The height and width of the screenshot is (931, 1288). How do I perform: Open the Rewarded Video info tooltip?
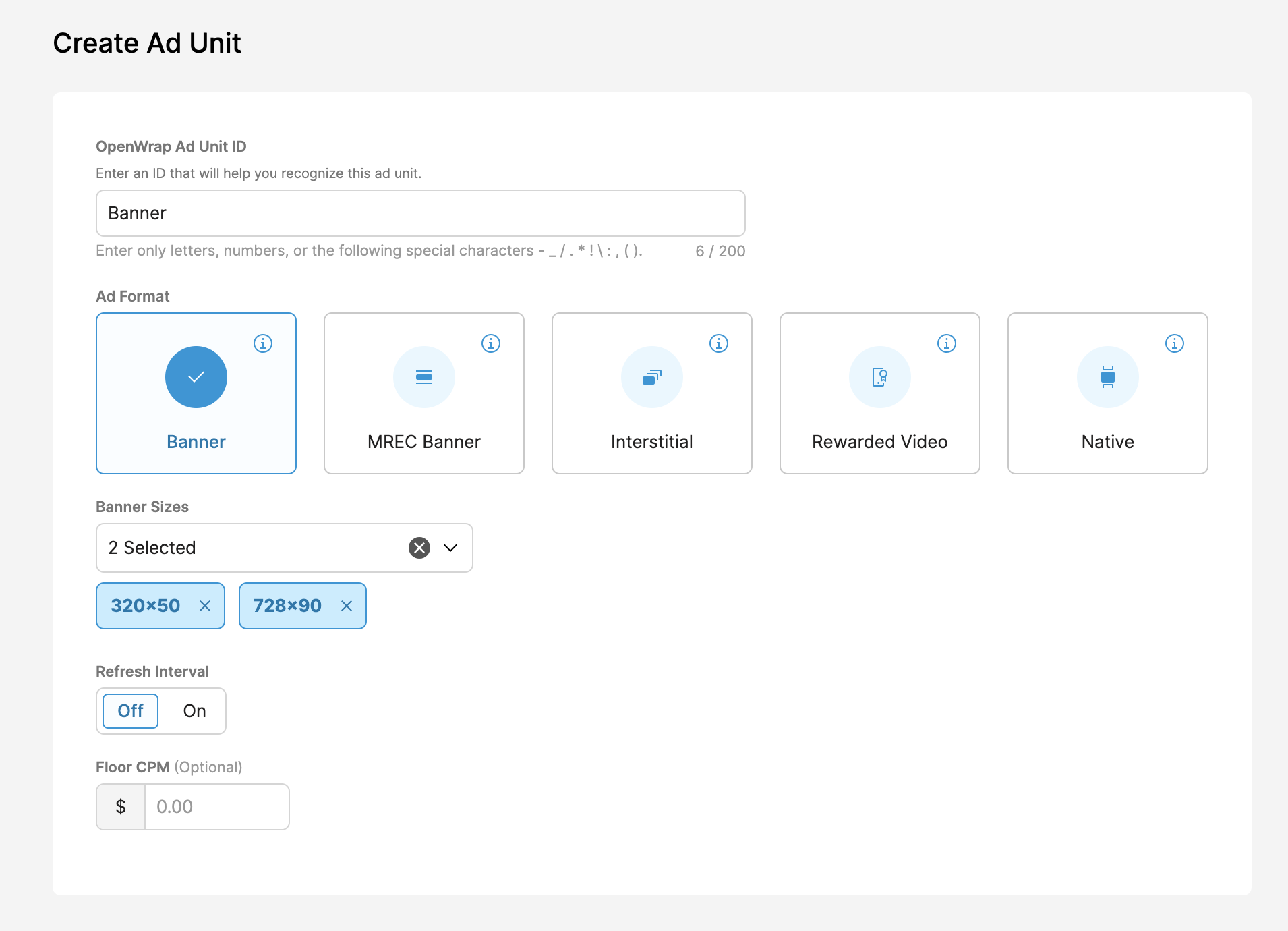point(947,343)
